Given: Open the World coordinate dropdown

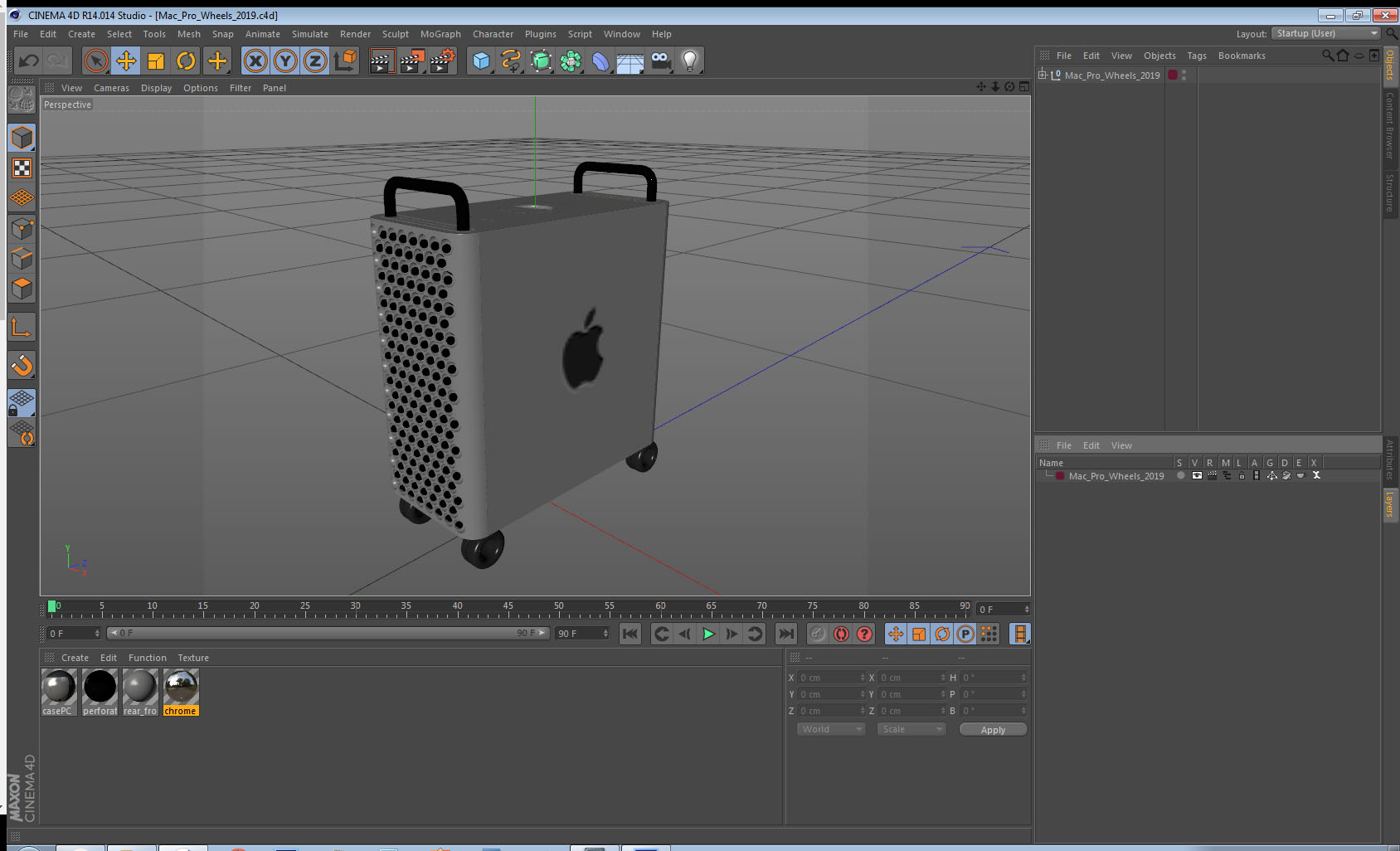Looking at the screenshot, I should 831,729.
